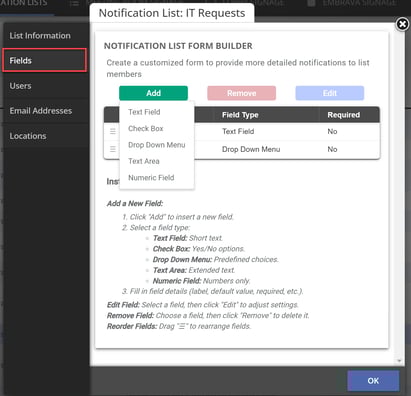The height and width of the screenshot is (396, 411).
Task: Click the Edit button
Action: click(330, 93)
